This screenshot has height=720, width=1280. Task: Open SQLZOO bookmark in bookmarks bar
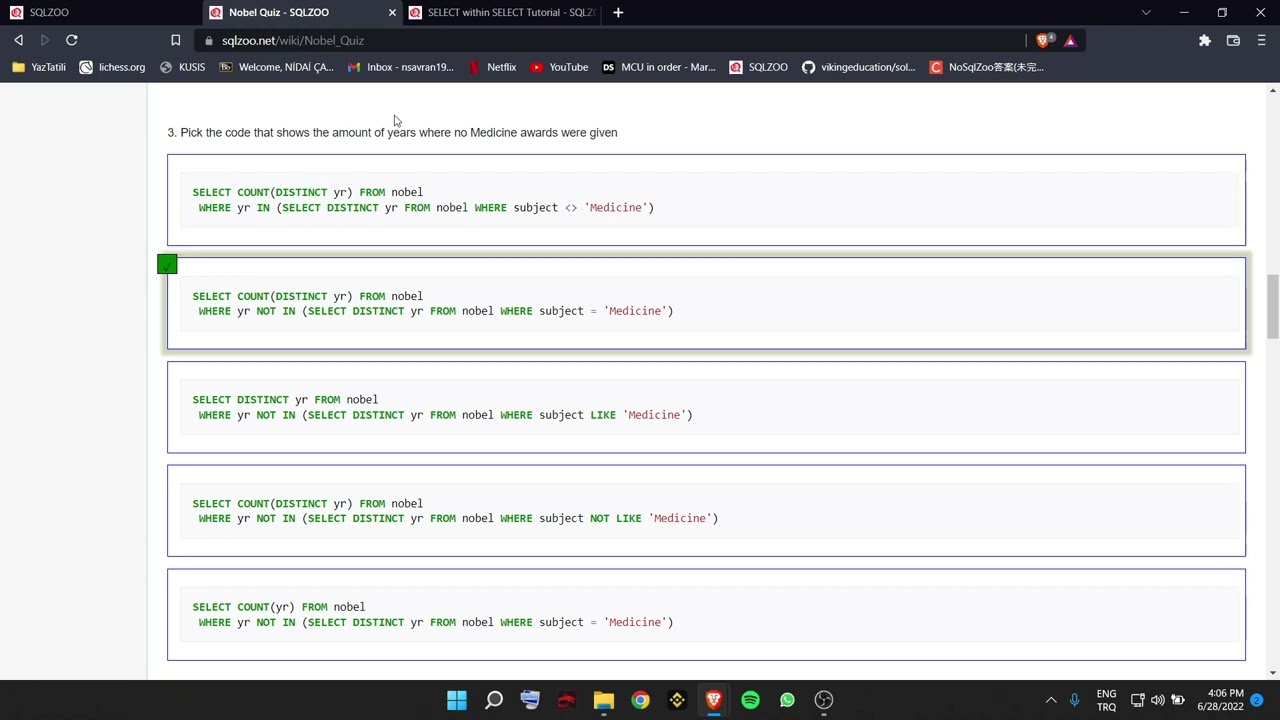coord(758,67)
